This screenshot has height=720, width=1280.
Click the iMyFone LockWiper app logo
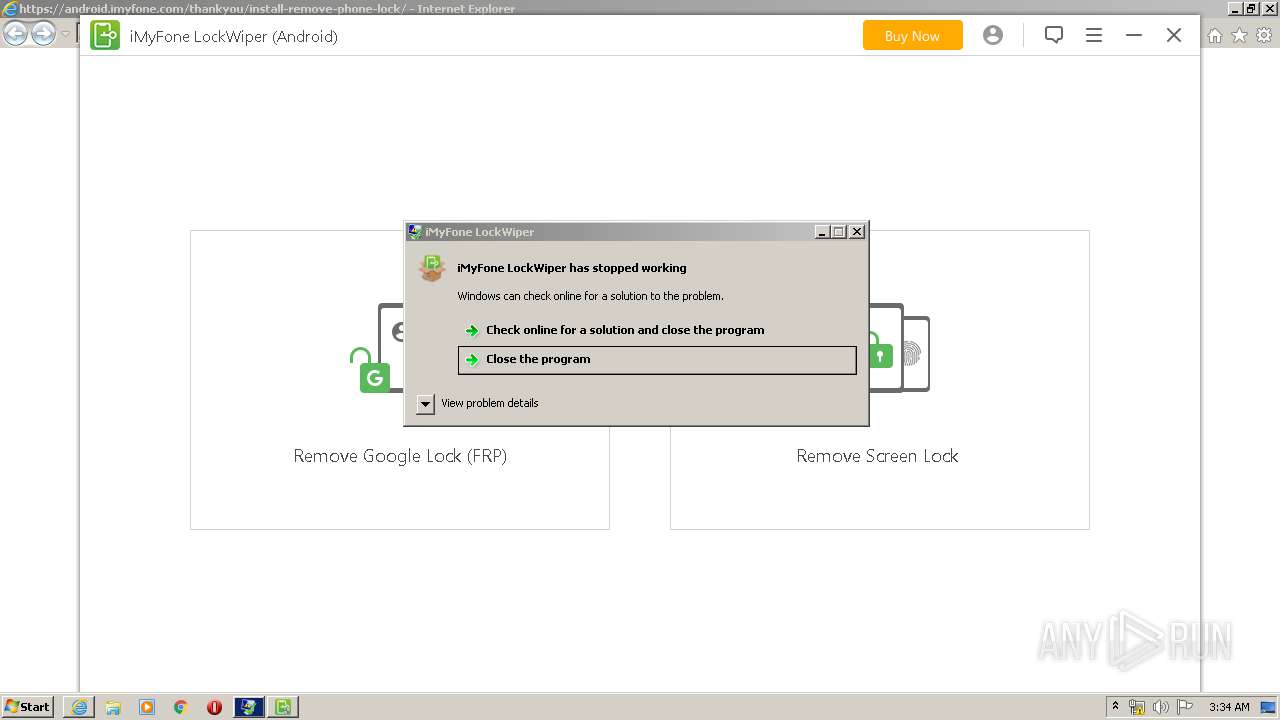click(105, 36)
